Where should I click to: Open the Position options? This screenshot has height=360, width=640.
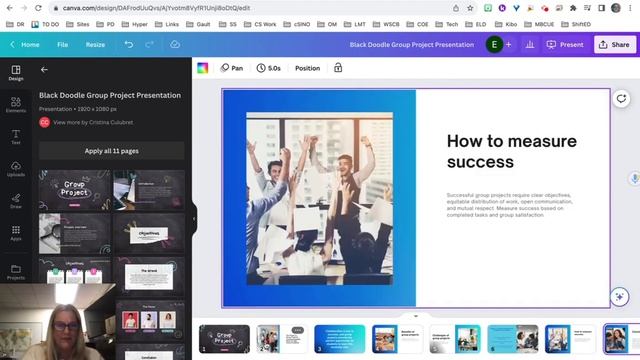307,68
